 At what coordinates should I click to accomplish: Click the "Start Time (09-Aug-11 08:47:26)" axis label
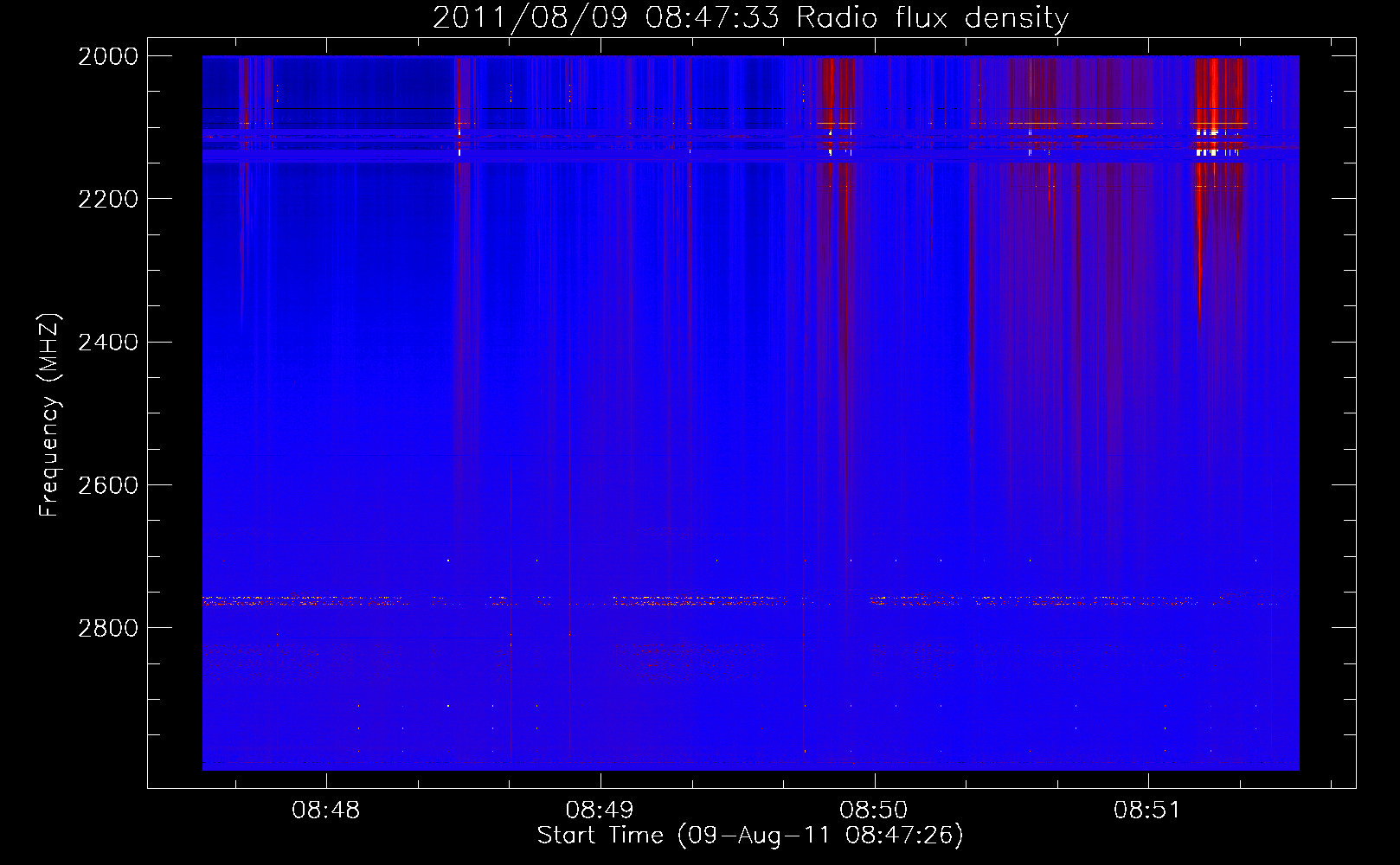click(750, 836)
